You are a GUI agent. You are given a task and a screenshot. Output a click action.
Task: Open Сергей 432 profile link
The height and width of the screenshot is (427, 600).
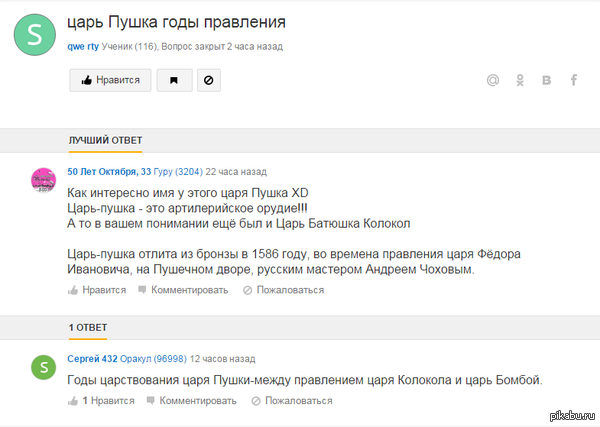(x=93, y=358)
